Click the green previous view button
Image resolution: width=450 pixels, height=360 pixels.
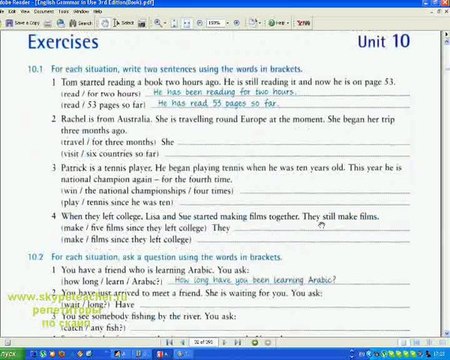click(255, 343)
